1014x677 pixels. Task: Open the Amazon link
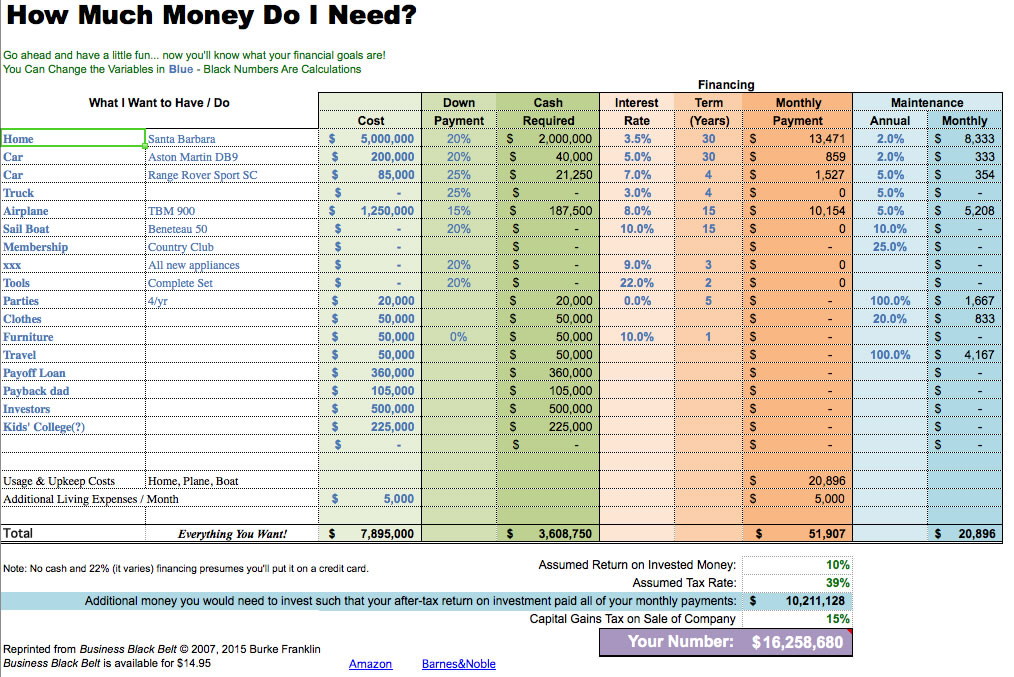(370, 664)
